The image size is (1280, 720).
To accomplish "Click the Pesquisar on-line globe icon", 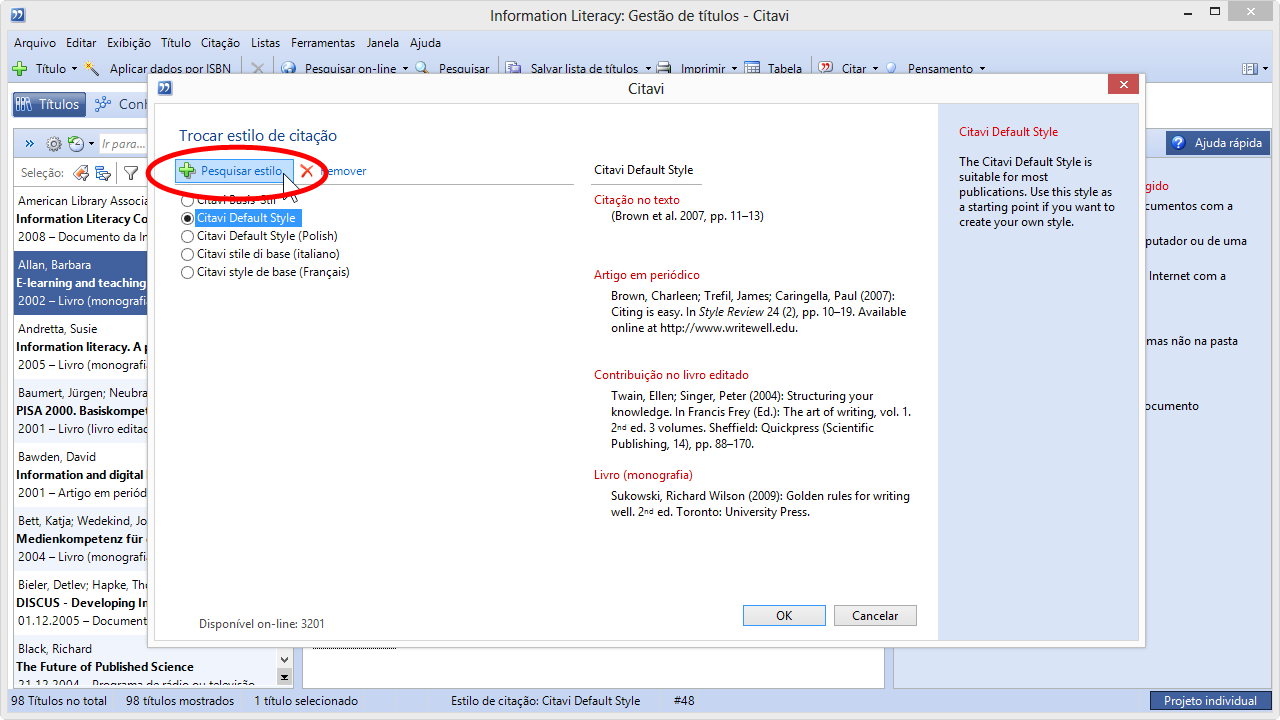I will (x=289, y=69).
